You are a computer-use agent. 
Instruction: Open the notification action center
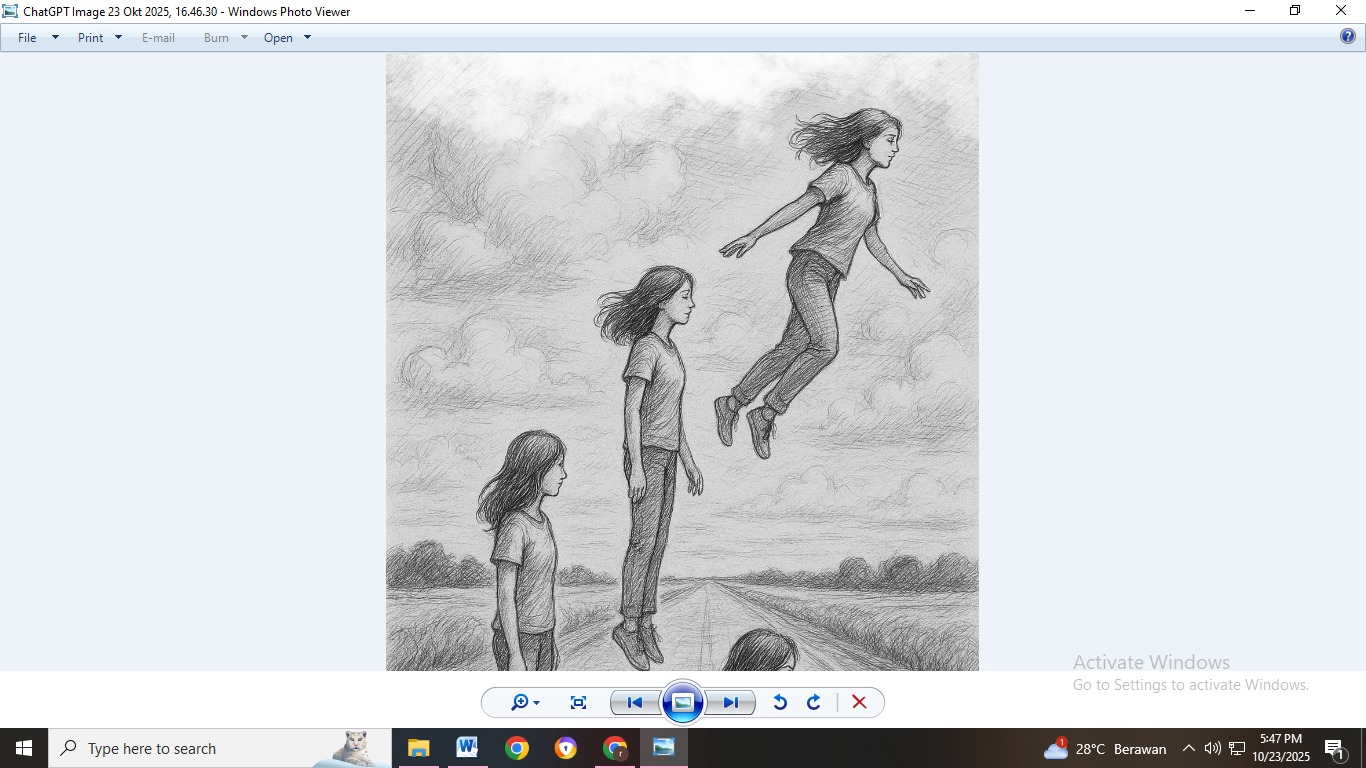tap(1334, 748)
